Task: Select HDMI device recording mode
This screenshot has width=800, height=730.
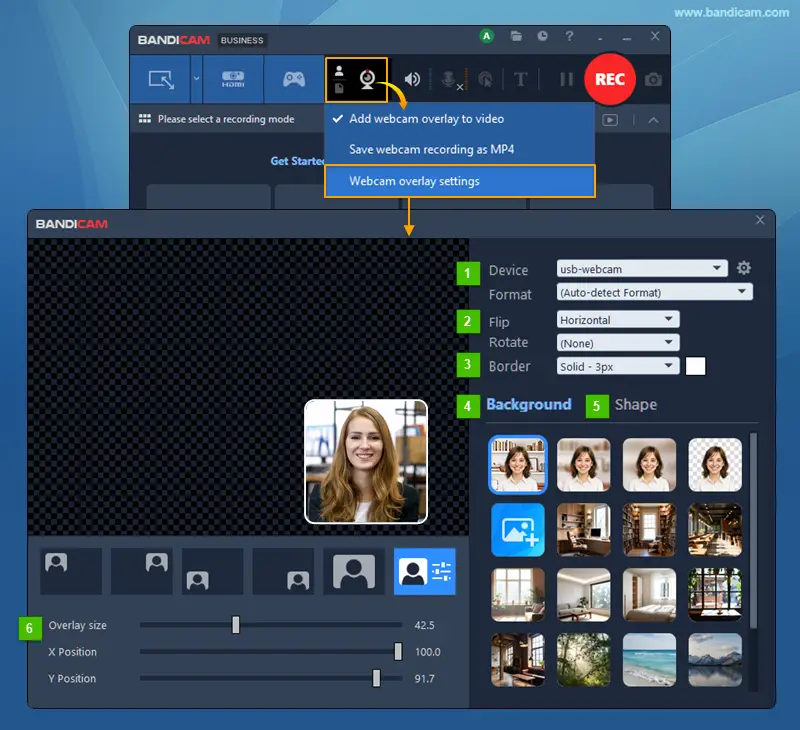Action: (x=233, y=80)
